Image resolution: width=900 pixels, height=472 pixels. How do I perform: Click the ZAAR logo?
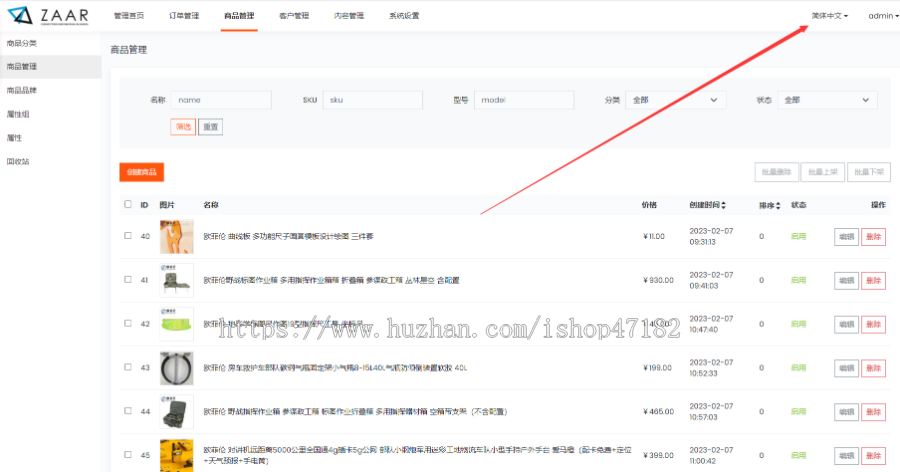[x=48, y=16]
